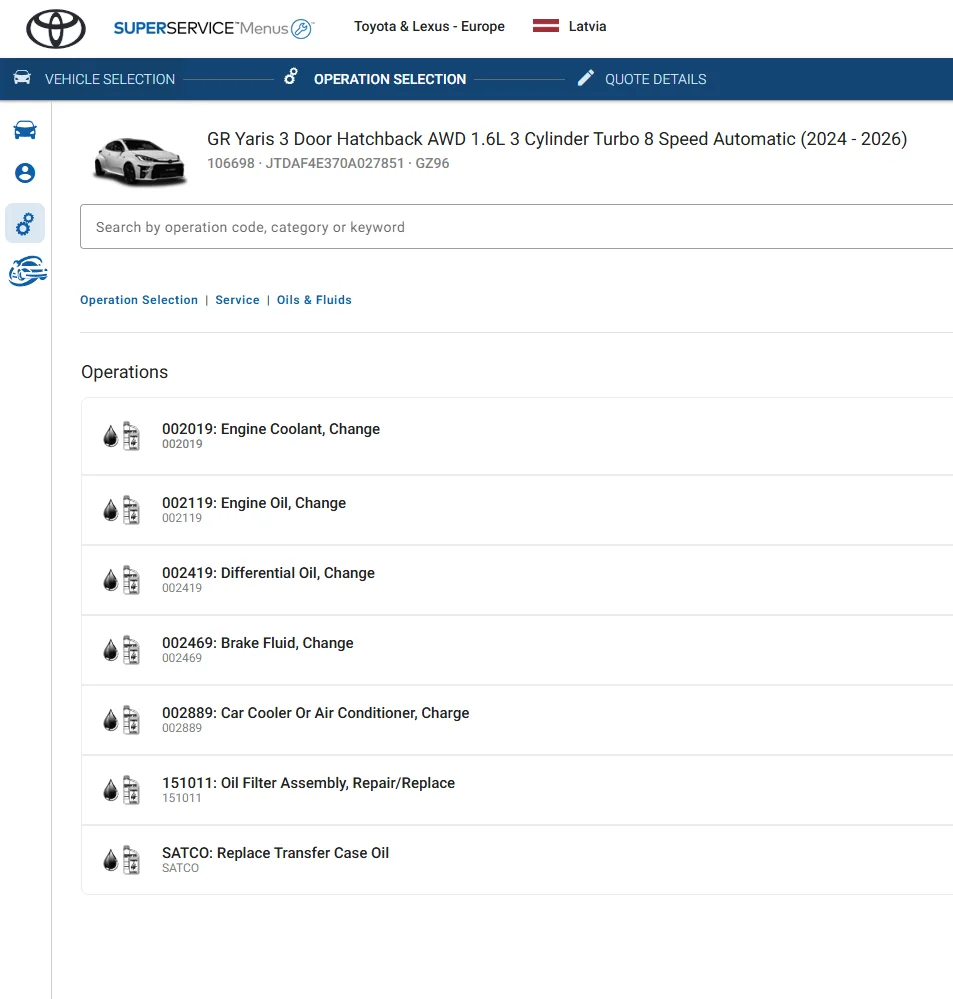
Task: Click the fluid icon for Engine Oil, Change
Action: coord(122,510)
